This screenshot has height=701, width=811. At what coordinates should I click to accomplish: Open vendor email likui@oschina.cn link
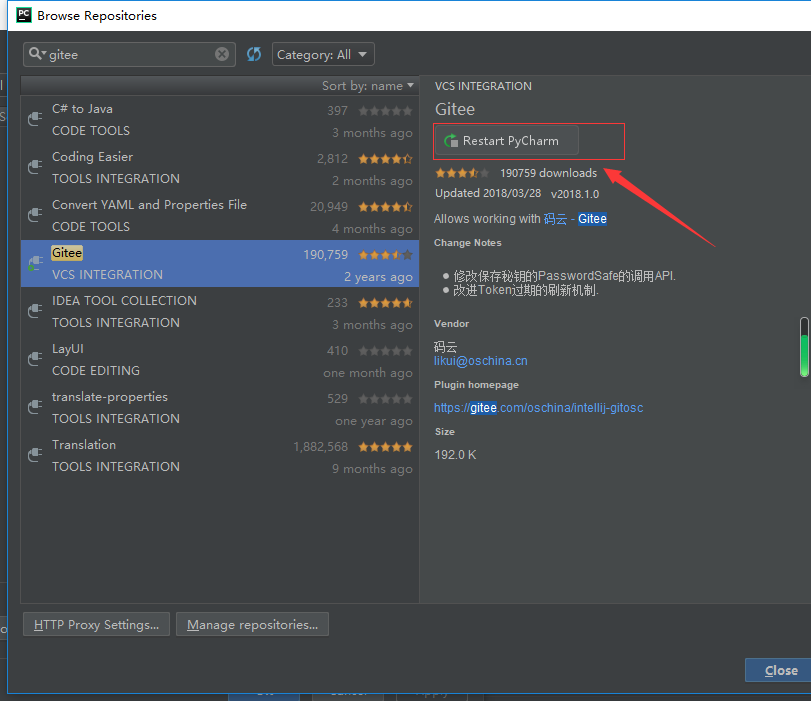480,361
